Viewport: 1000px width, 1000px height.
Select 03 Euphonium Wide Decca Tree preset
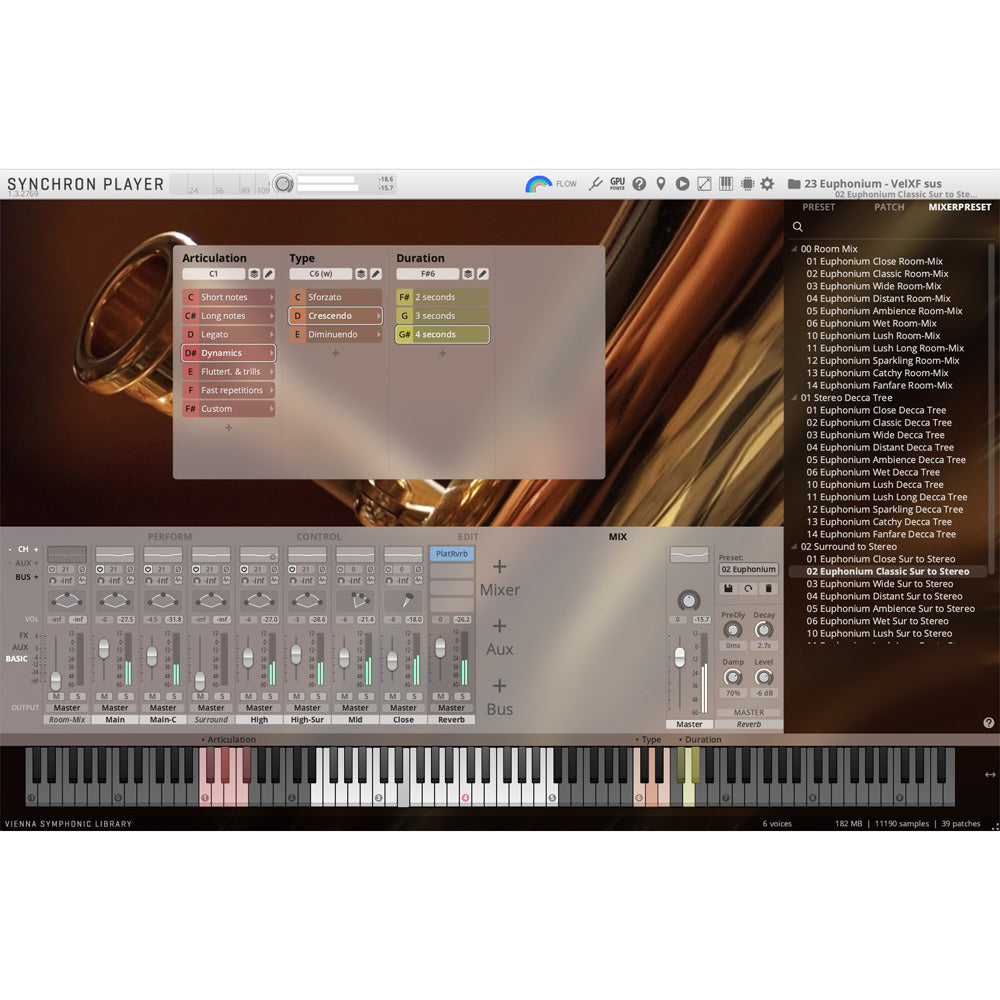(875, 435)
